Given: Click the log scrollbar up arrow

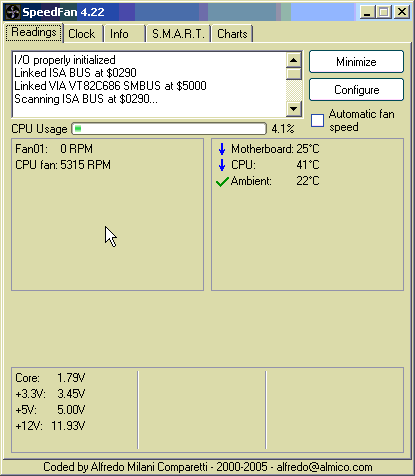Looking at the screenshot, I should [294, 60].
